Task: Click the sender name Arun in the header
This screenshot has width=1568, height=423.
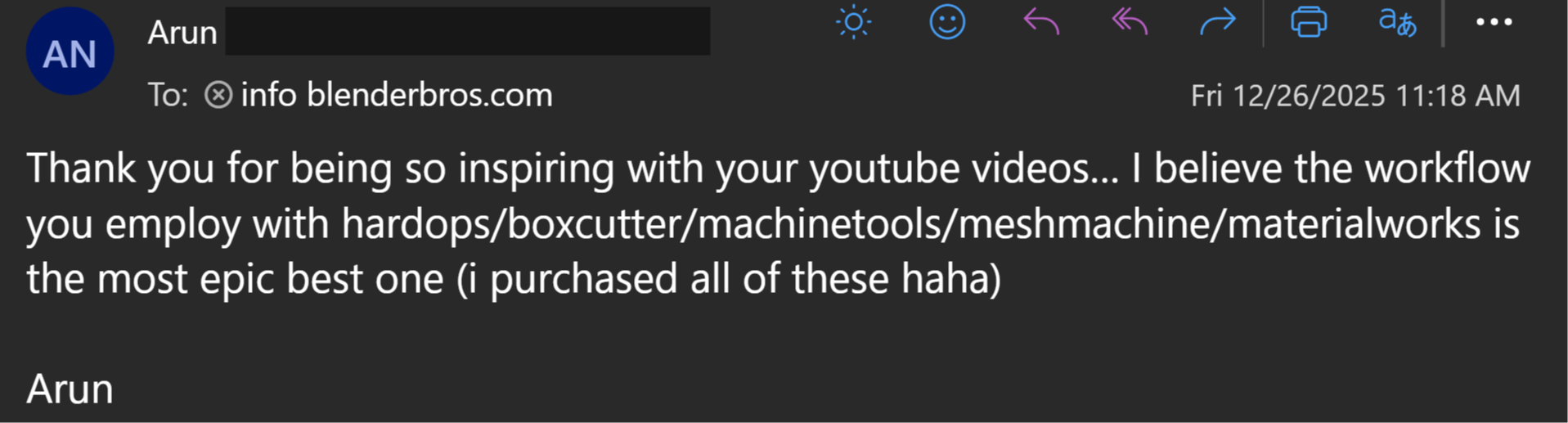Action: pyautogui.click(x=182, y=33)
